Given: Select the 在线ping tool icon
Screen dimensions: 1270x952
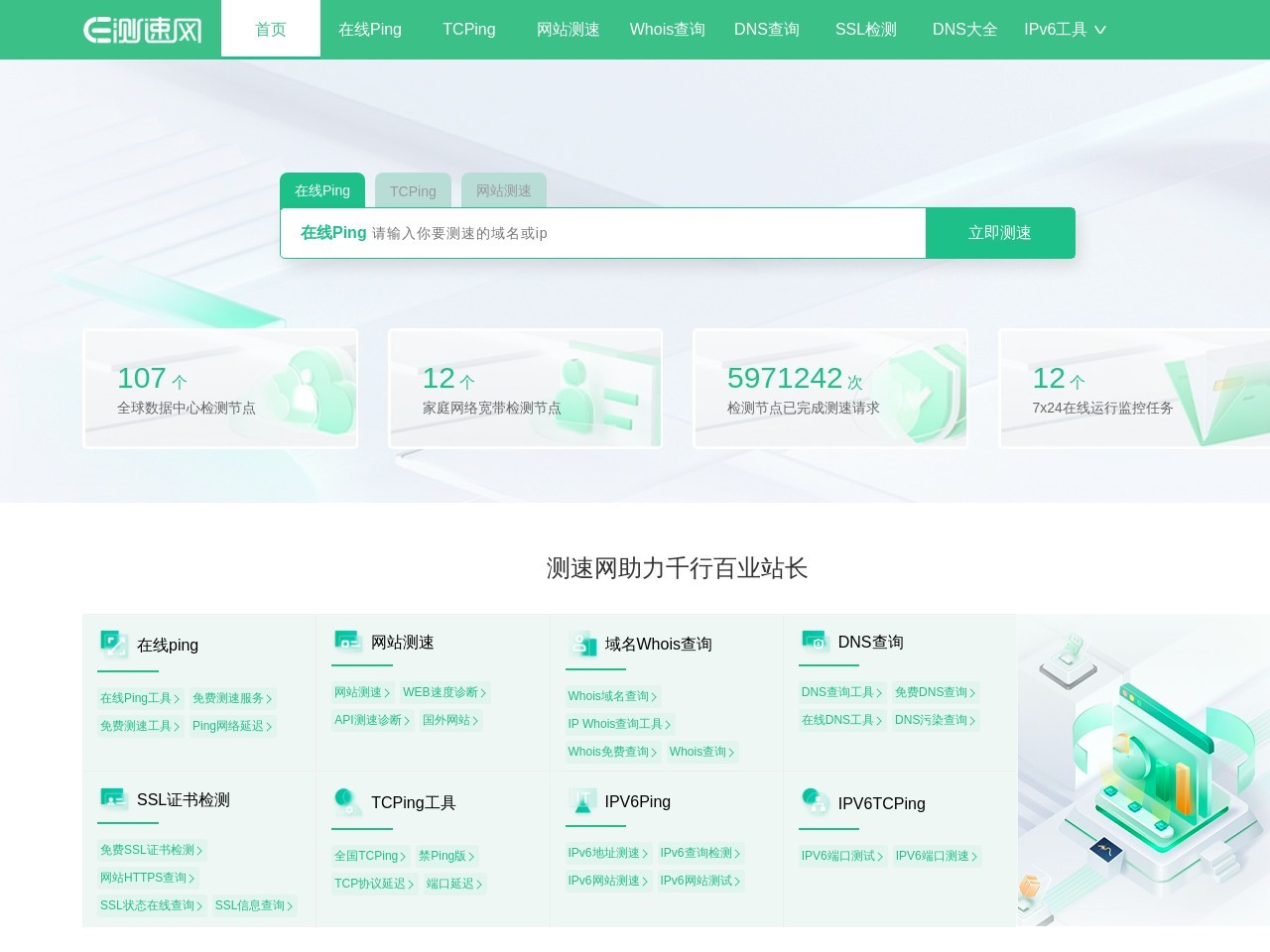Looking at the screenshot, I should (x=113, y=644).
